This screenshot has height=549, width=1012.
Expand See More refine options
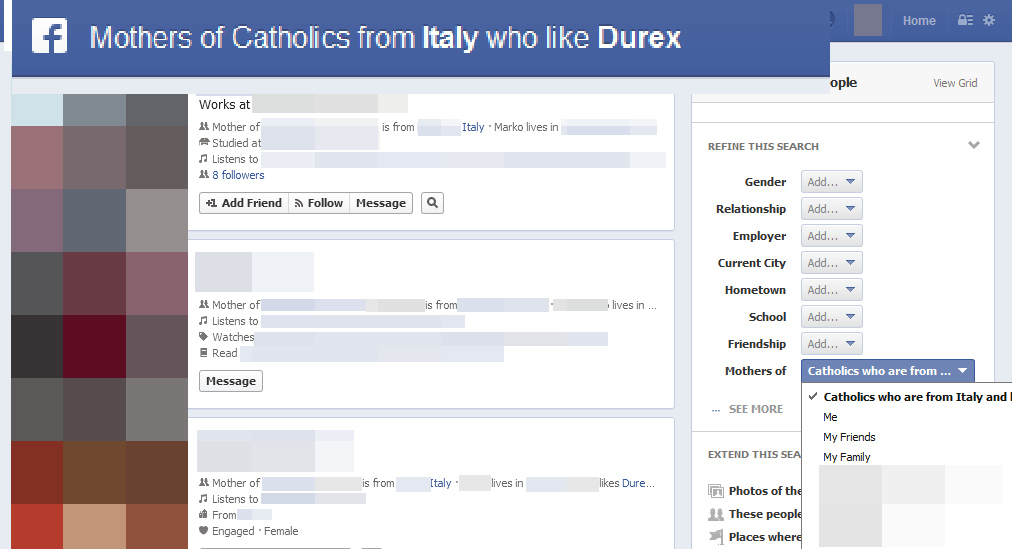point(747,409)
